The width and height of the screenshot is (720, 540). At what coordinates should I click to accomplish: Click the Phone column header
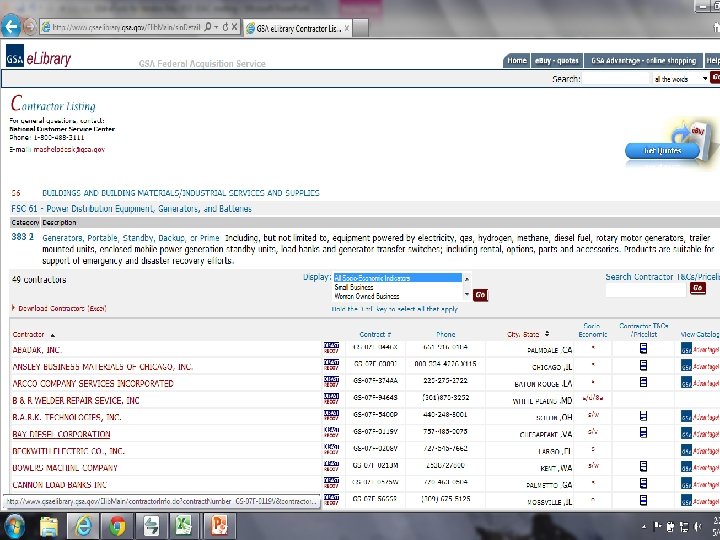click(445, 334)
